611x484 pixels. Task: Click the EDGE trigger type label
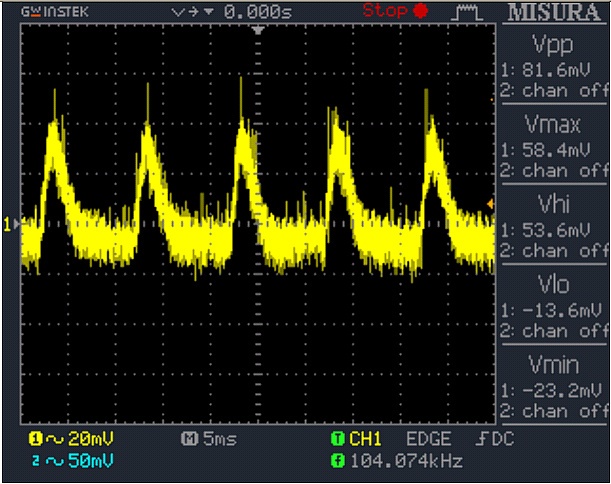429,439
